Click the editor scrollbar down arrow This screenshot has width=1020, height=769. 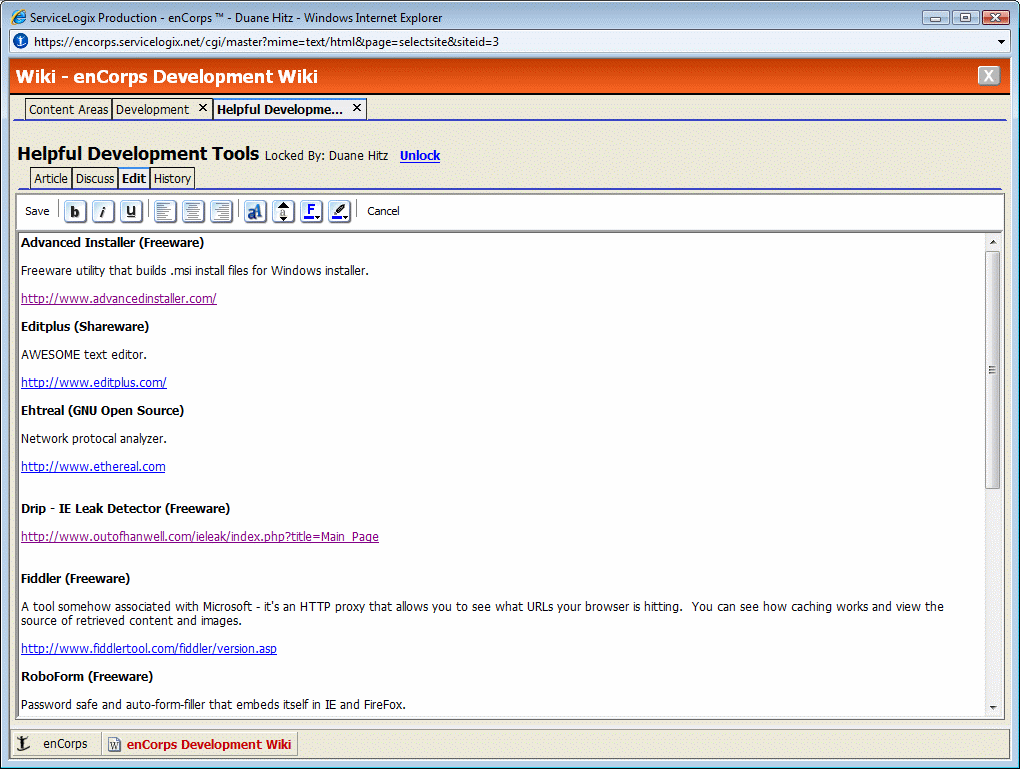click(x=993, y=707)
